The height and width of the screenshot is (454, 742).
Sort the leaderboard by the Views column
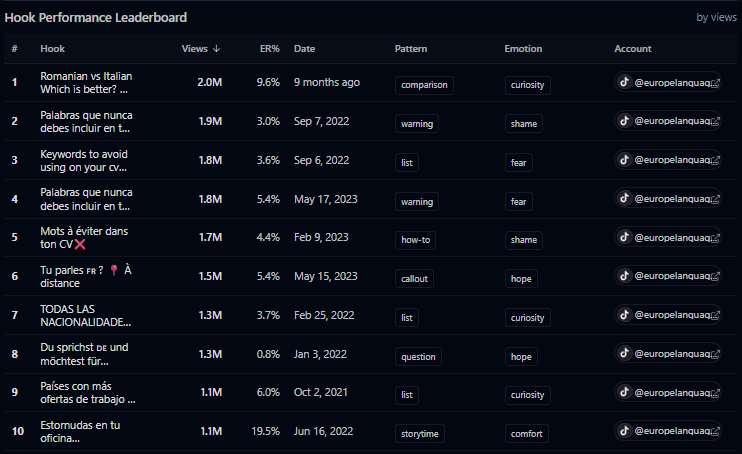pos(201,48)
